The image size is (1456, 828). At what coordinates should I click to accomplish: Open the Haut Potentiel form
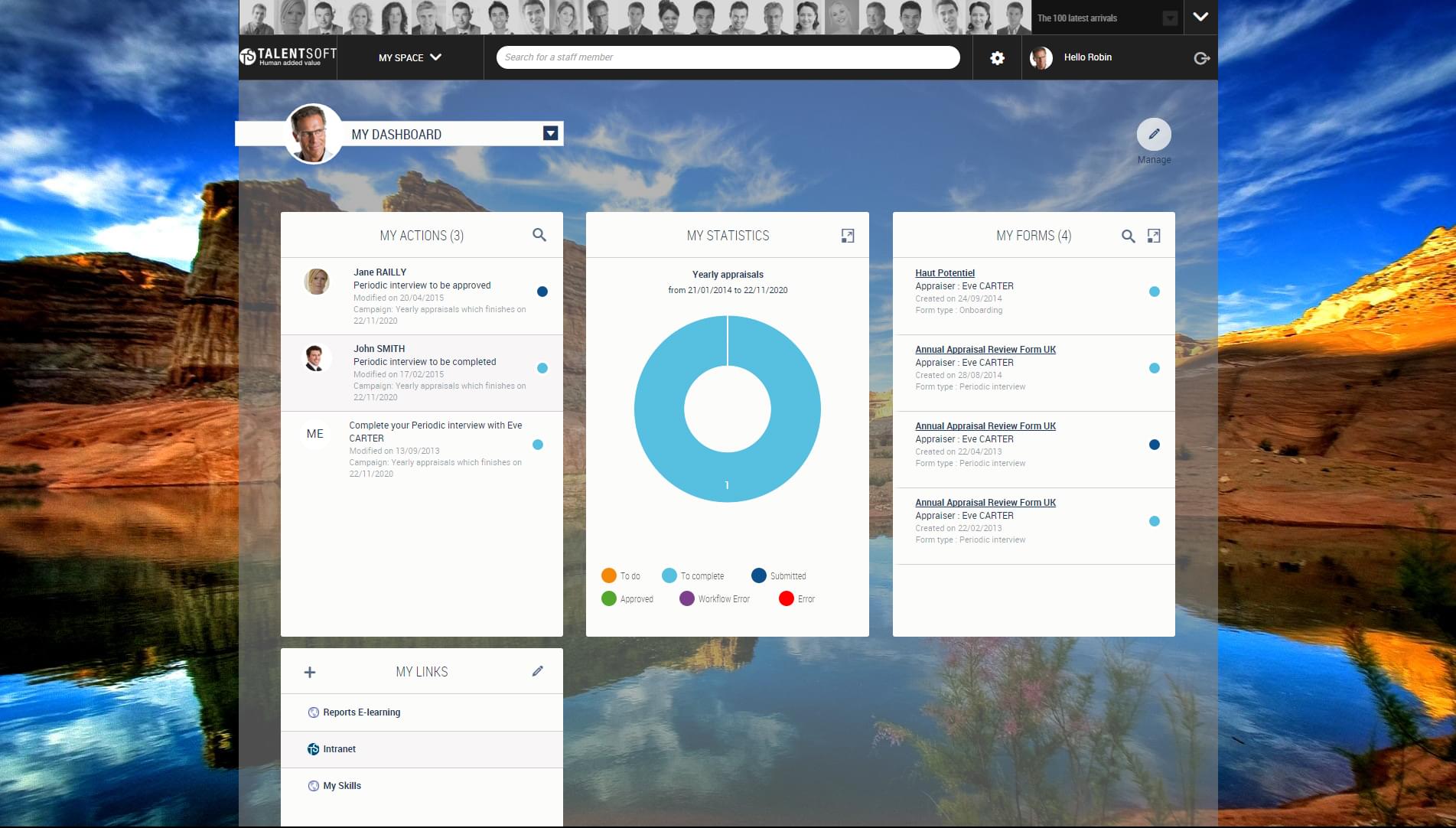[x=946, y=272]
